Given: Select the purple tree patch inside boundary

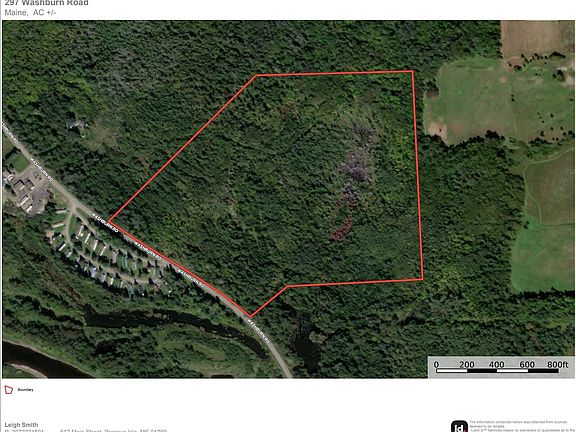Looking at the screenshot, I should click(x=356, y=164).
